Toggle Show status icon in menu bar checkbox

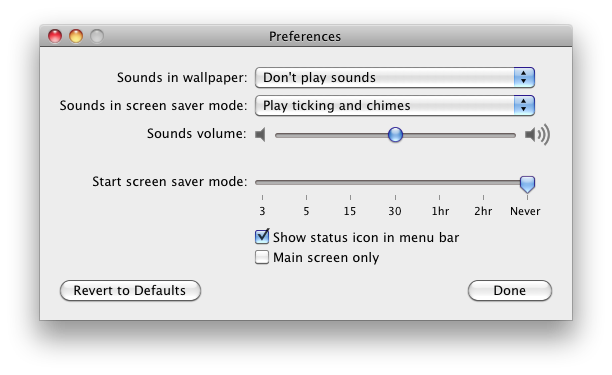[x=262, y=236]
